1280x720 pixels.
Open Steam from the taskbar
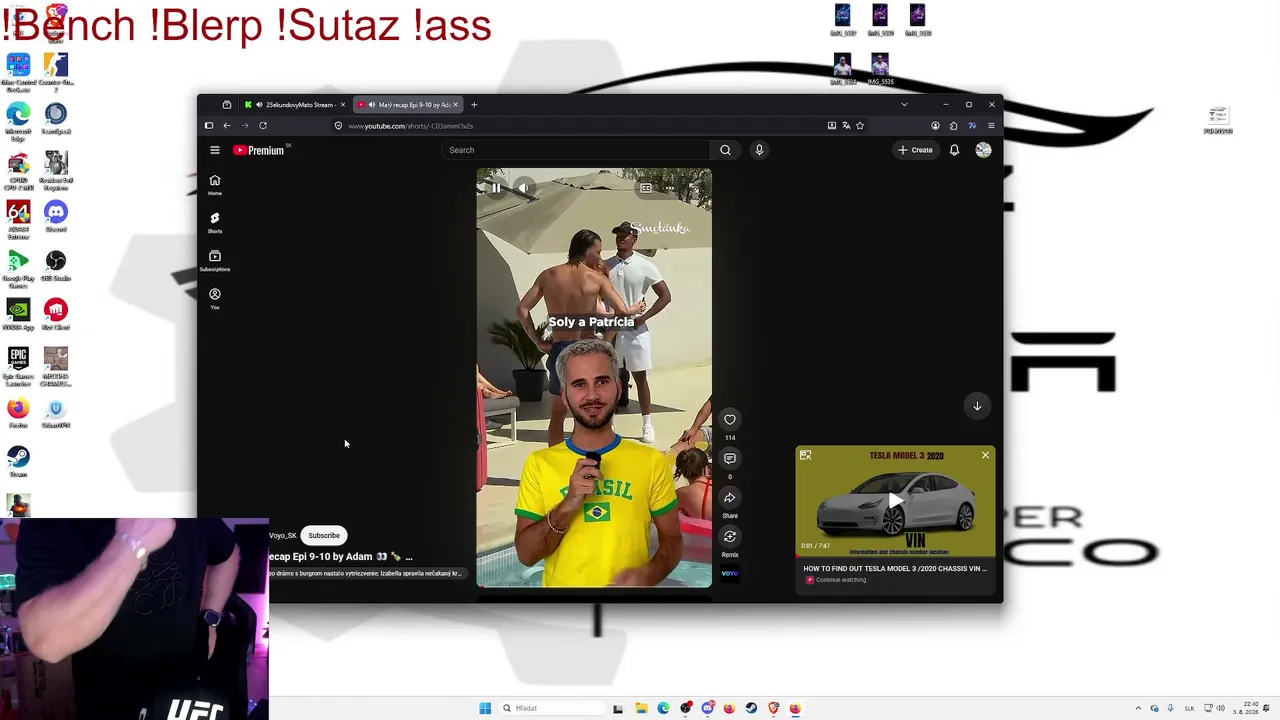click(751, 708)
